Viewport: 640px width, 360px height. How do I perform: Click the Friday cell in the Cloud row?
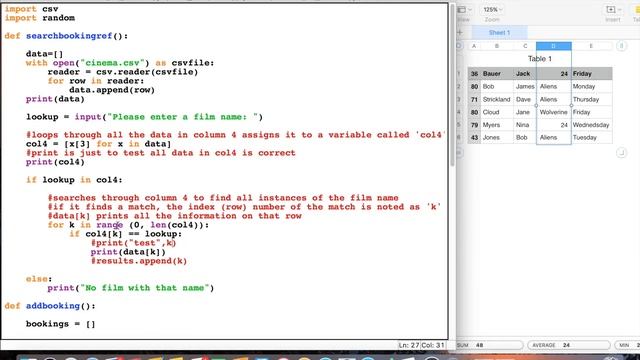tap(591, 112)
